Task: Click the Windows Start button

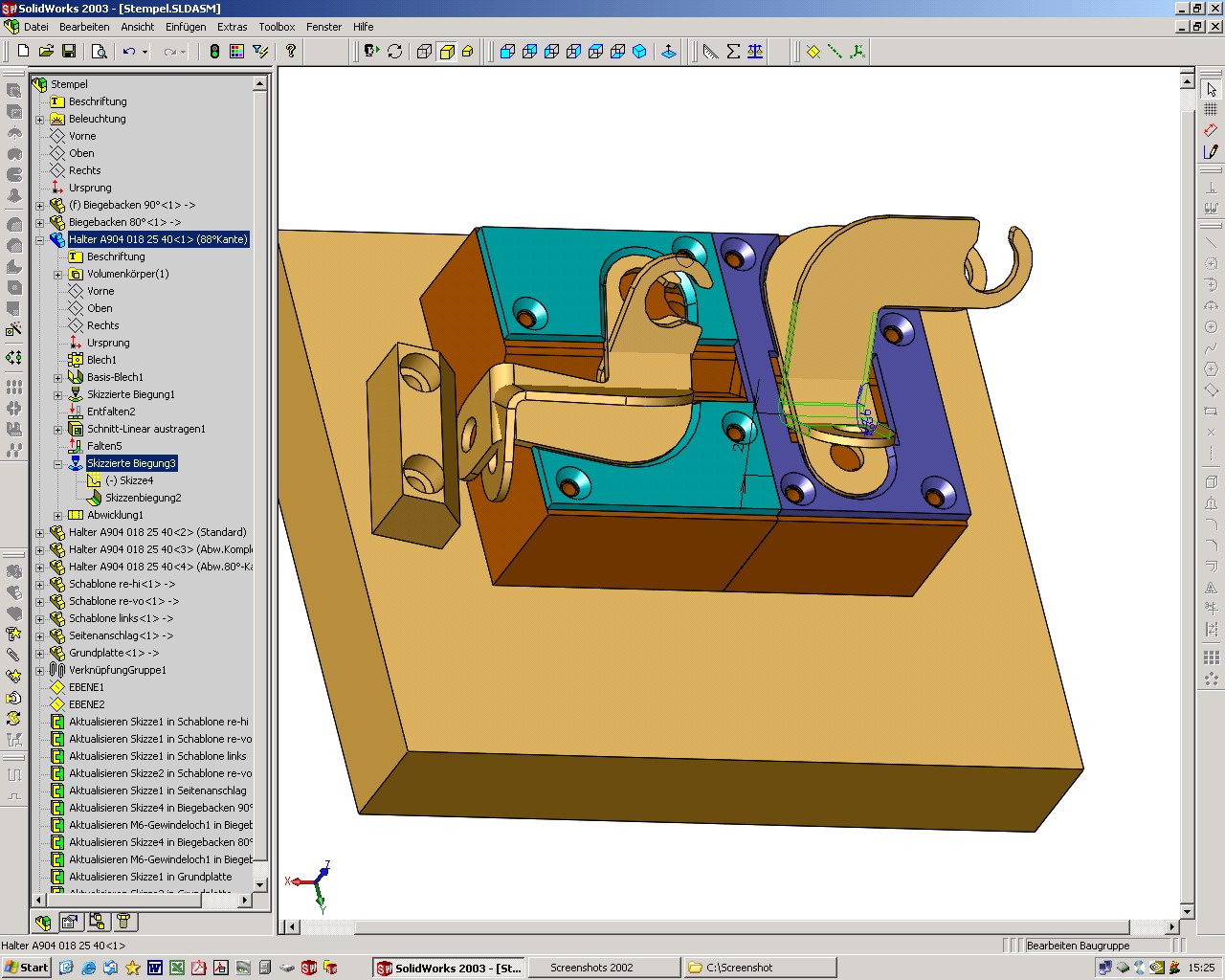Action: coord(26,968)
